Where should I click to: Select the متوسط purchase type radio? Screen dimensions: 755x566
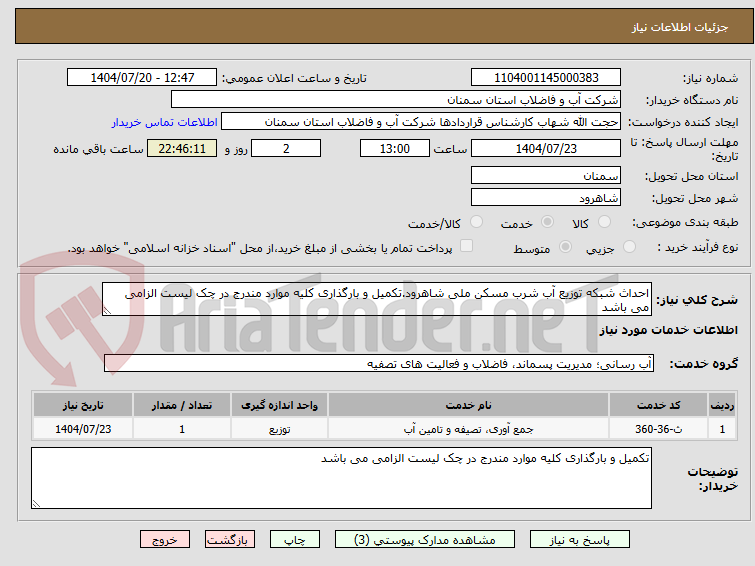click(565, 247)
